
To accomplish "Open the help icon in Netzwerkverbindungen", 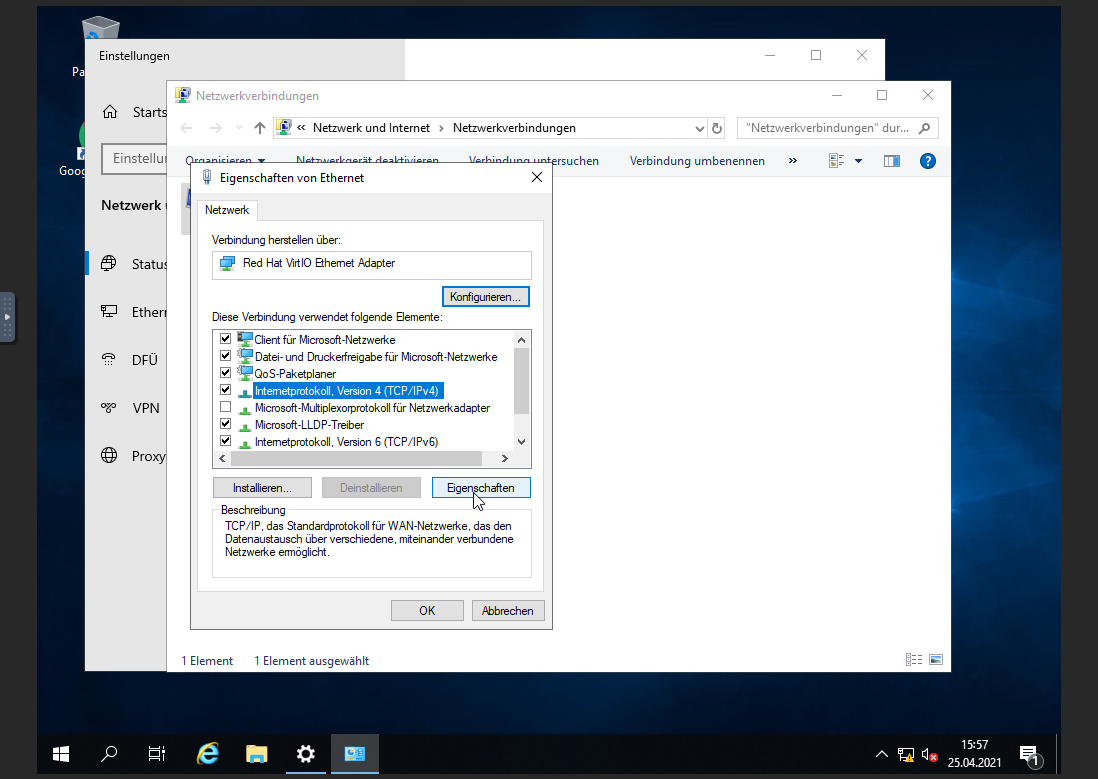I will pyautogui.click(x=928, y=161).
